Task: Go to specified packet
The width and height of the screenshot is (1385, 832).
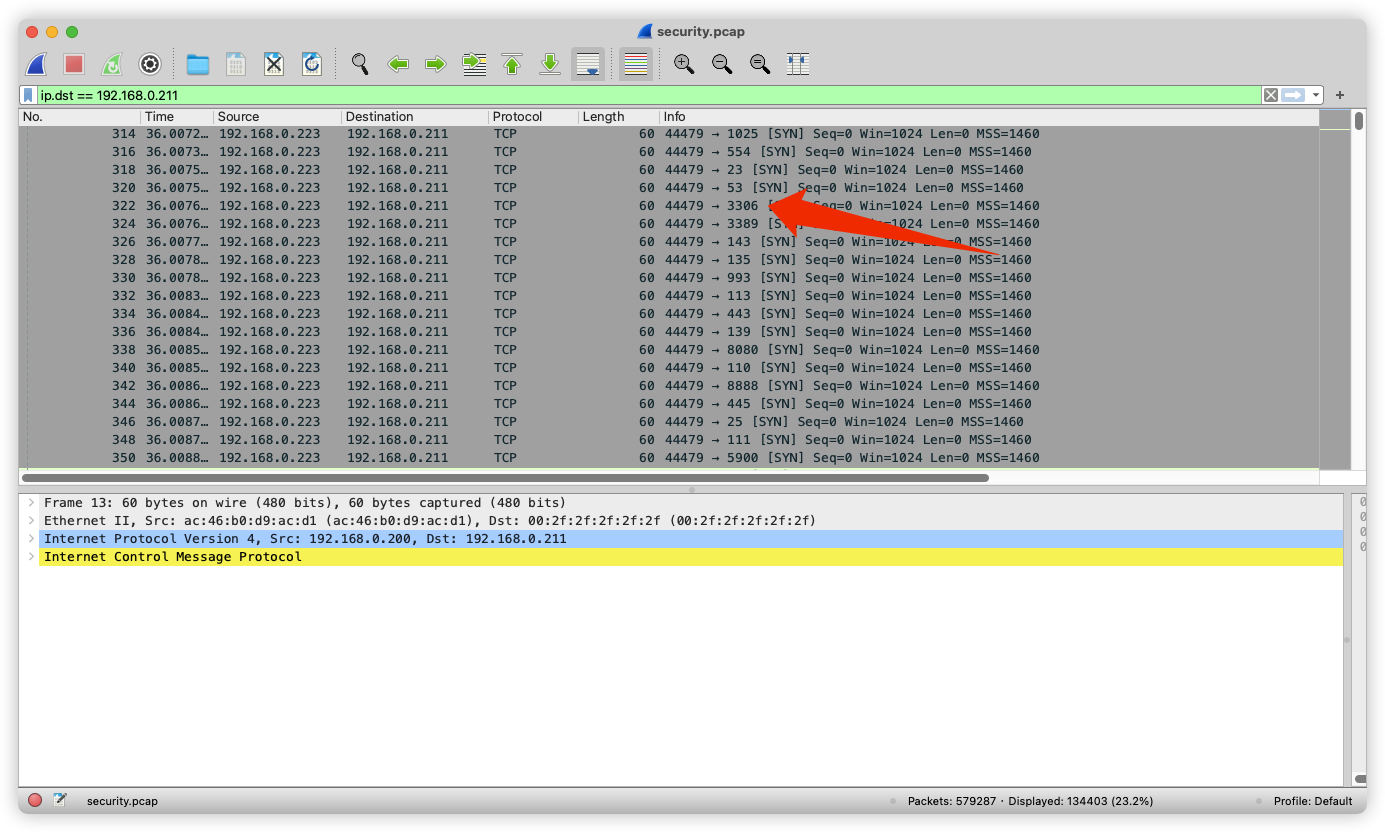Action: pyautogui.click(x=474, y=64)
